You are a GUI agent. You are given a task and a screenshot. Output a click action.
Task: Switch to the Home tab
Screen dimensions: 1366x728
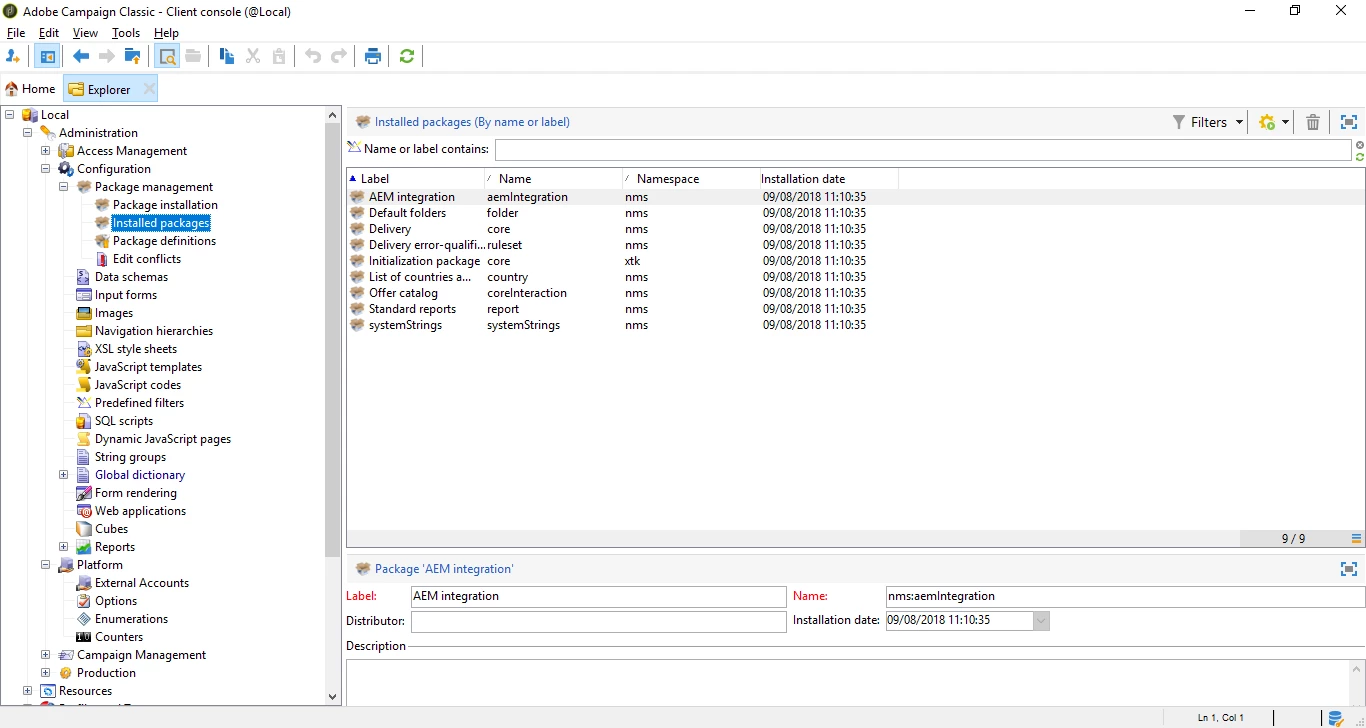point(30,89)
